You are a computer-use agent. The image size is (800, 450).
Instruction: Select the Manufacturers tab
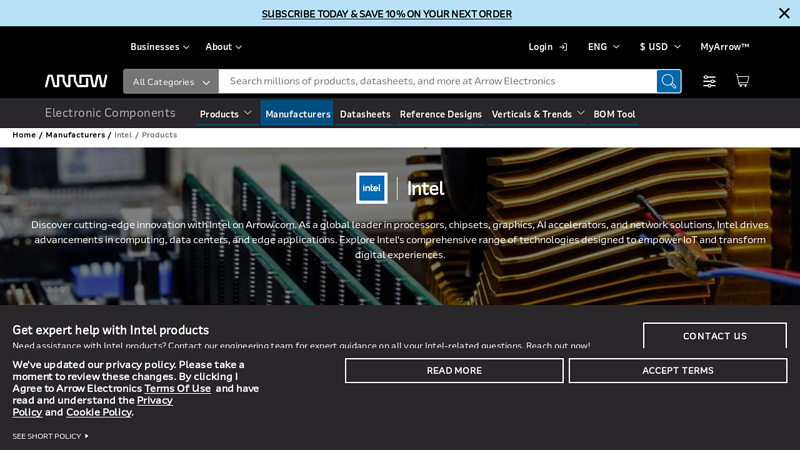[x=297, y=114]
